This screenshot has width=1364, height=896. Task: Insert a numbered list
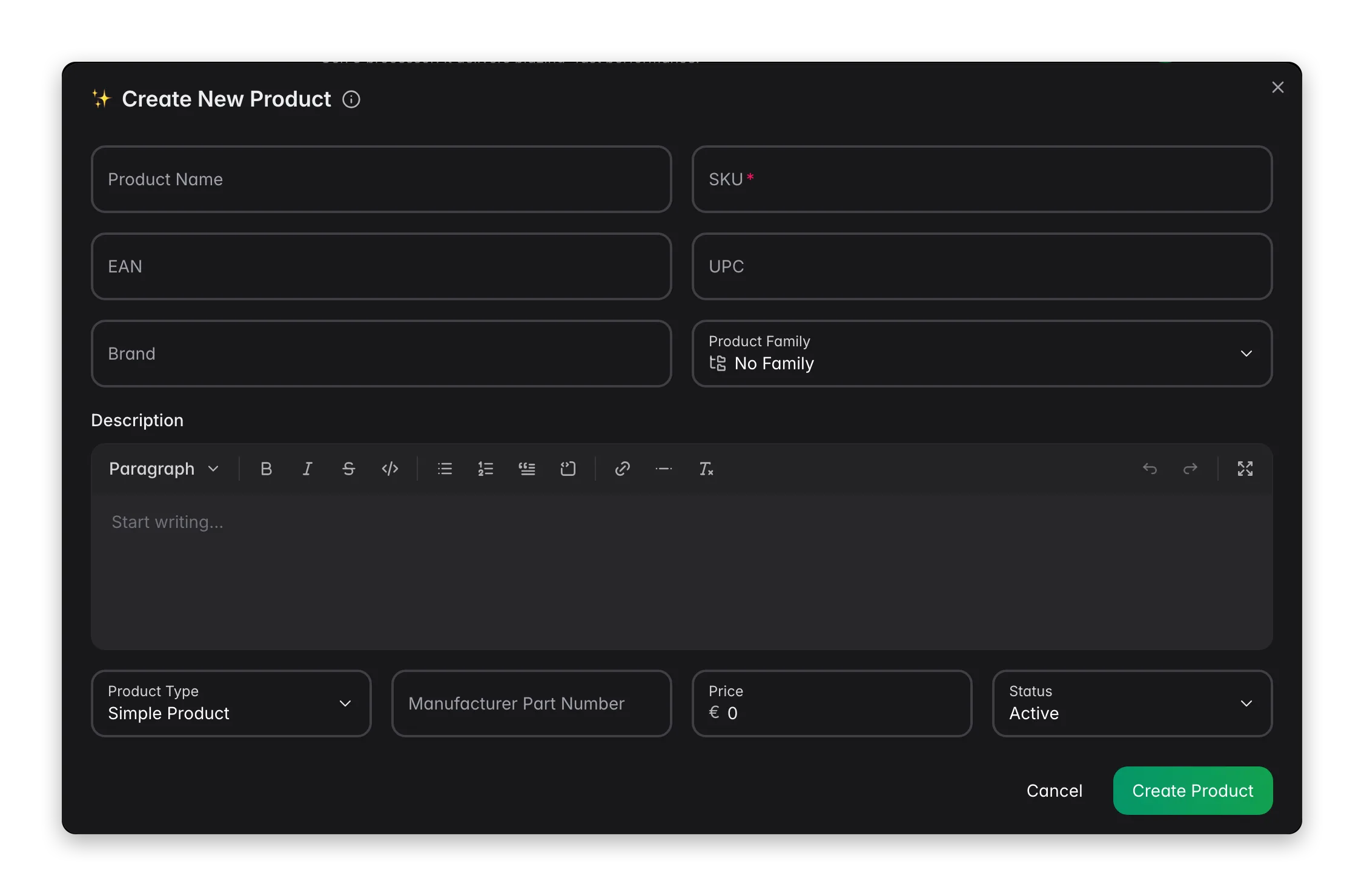486,469
